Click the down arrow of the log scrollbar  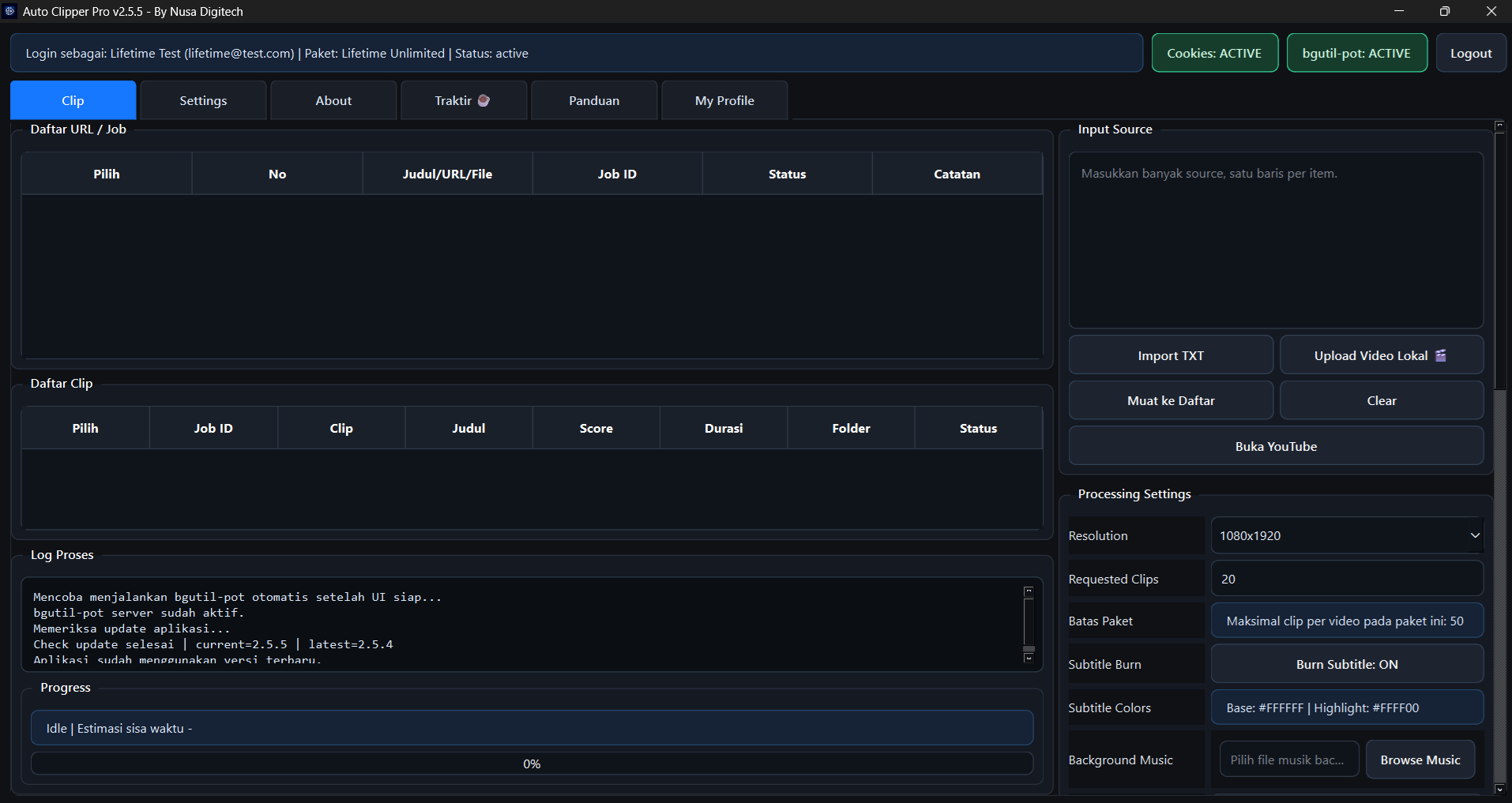pos(1029,658)
